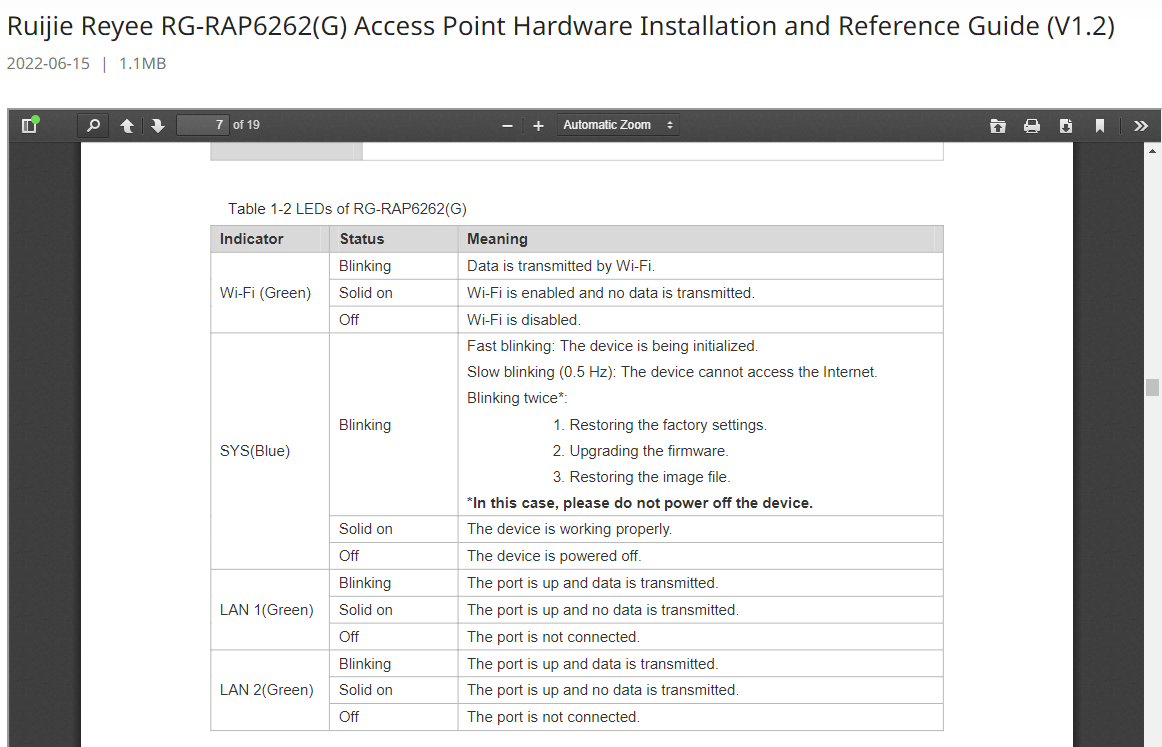Click LAN 1 'The port is up and no data is transmitted.'
The width and height of the screenshot is (1162, 747).
pos(602,610)
